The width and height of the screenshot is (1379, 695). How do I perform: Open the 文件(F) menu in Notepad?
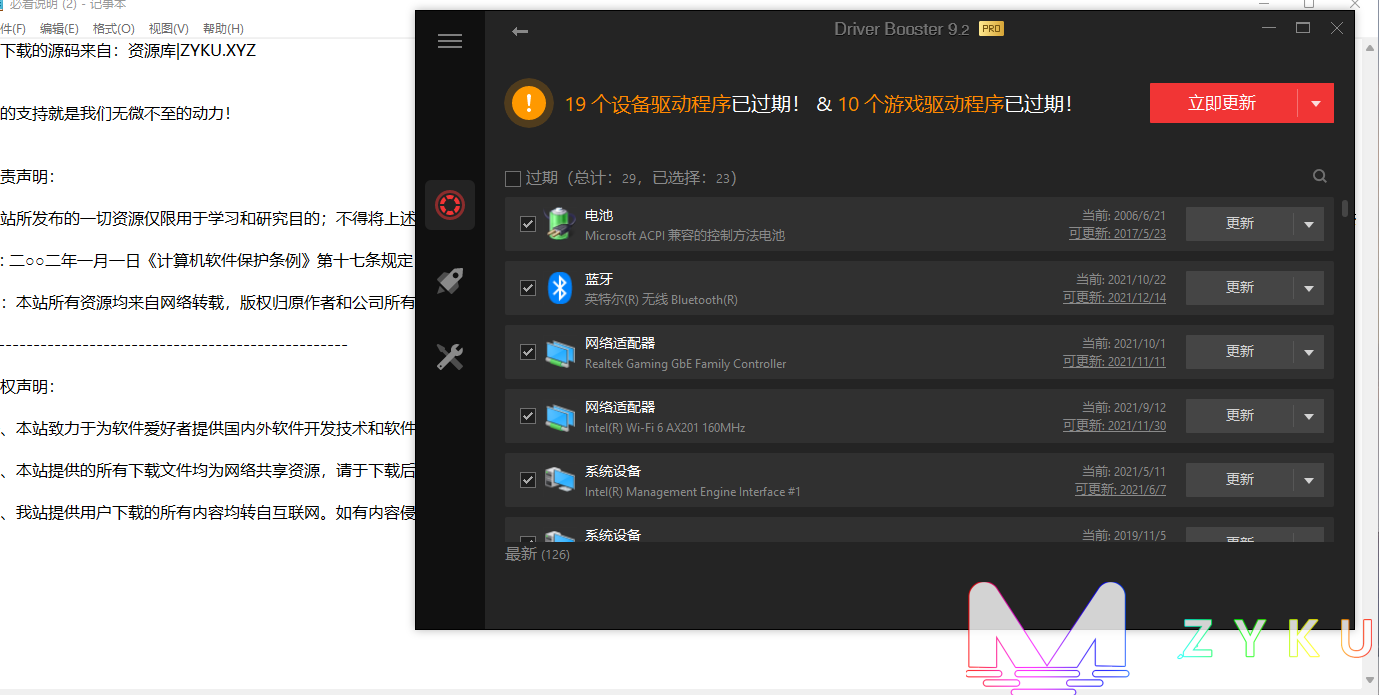click(x=13, y=29)
